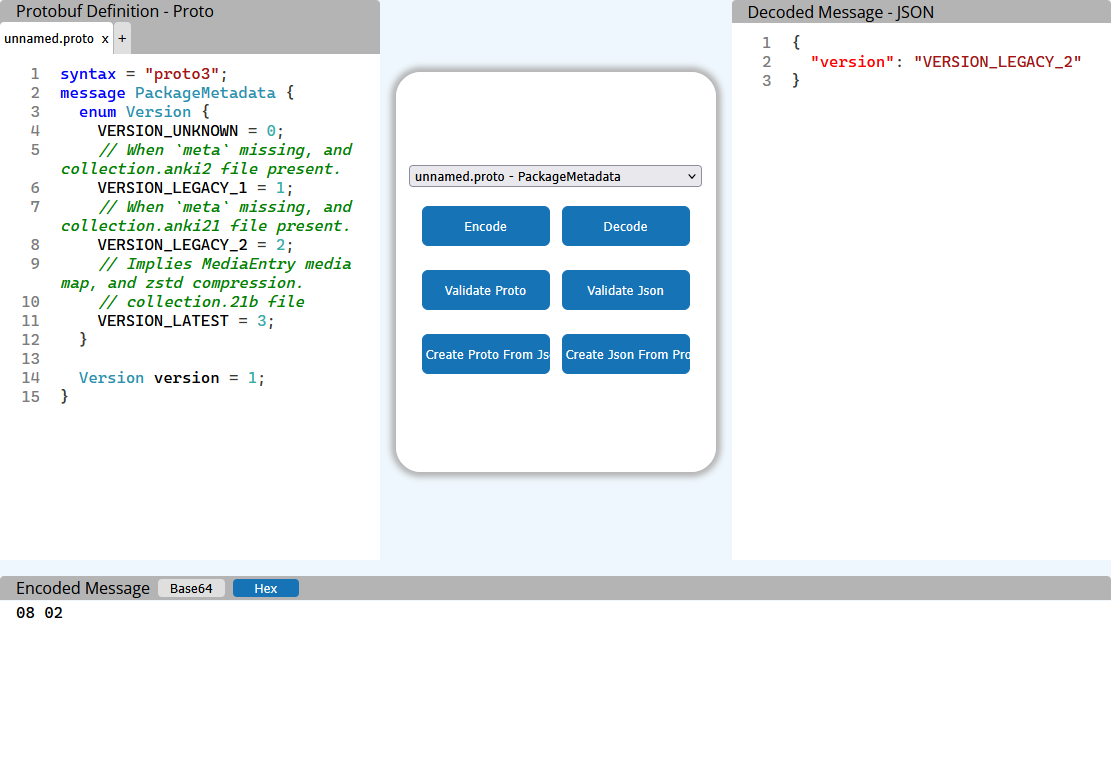Image resolution: width=1111 pixels, height=761 pixels.
Task: Switch encoded message to Base64
Action: coord(191,588)
